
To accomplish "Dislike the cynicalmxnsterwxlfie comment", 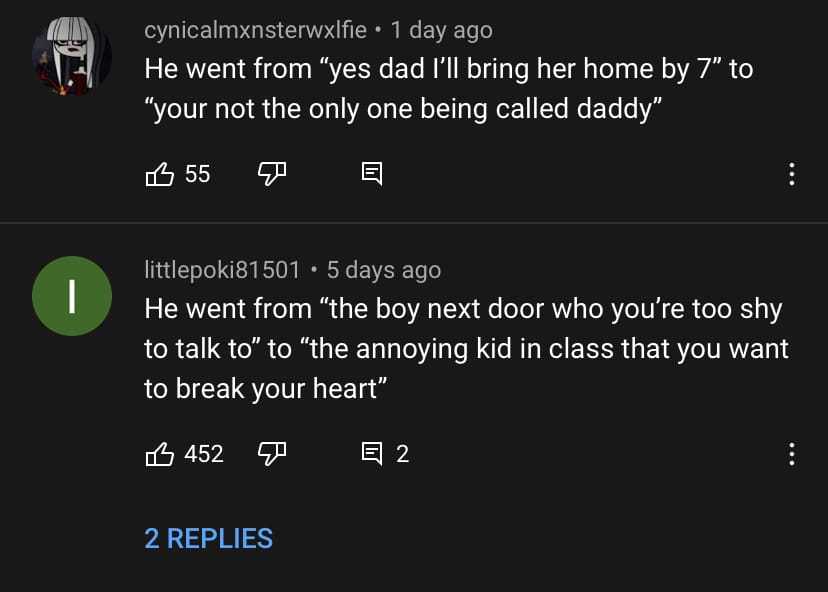I will (272, 174).
